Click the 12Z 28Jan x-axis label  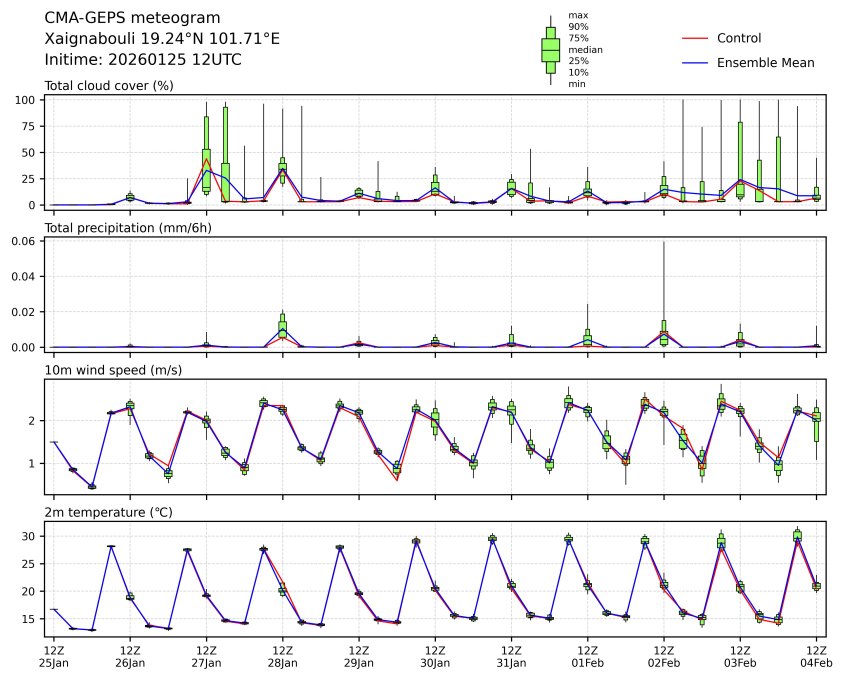(283, 656)
